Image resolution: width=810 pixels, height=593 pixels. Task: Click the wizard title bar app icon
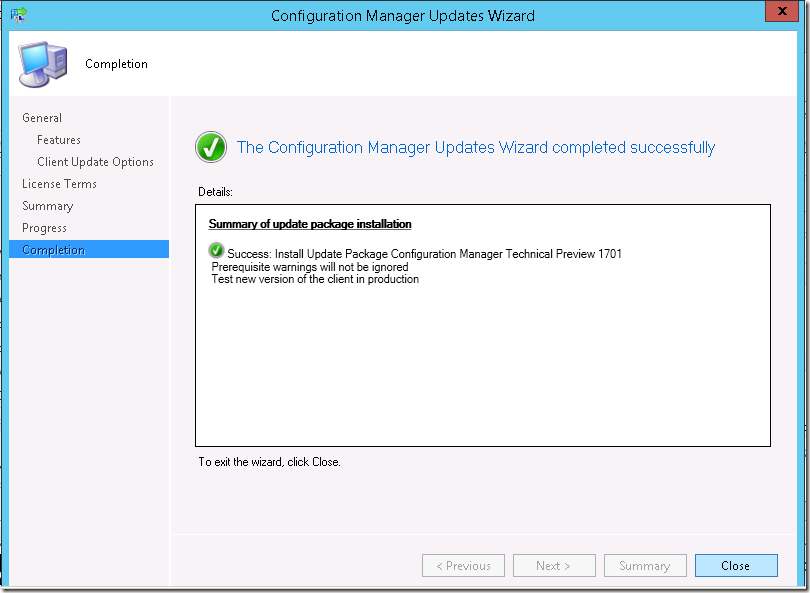click(19, 15)
